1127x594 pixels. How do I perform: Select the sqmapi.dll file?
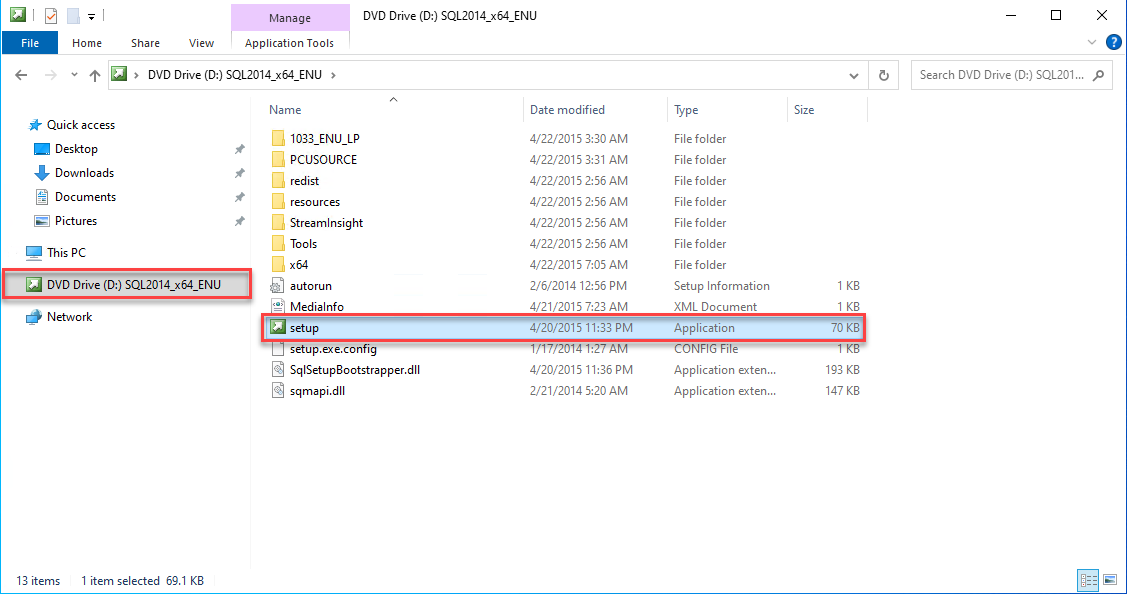(x=317, y=391)
